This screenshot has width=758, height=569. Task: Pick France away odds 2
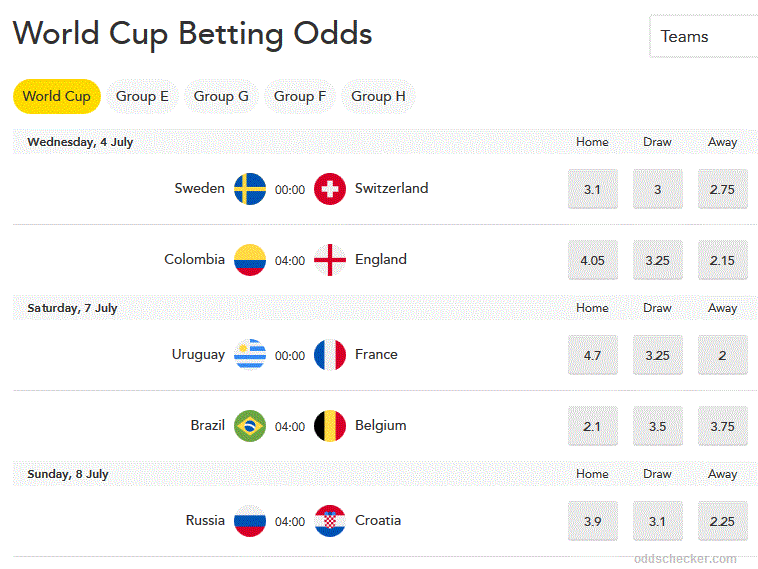(723, 355)
